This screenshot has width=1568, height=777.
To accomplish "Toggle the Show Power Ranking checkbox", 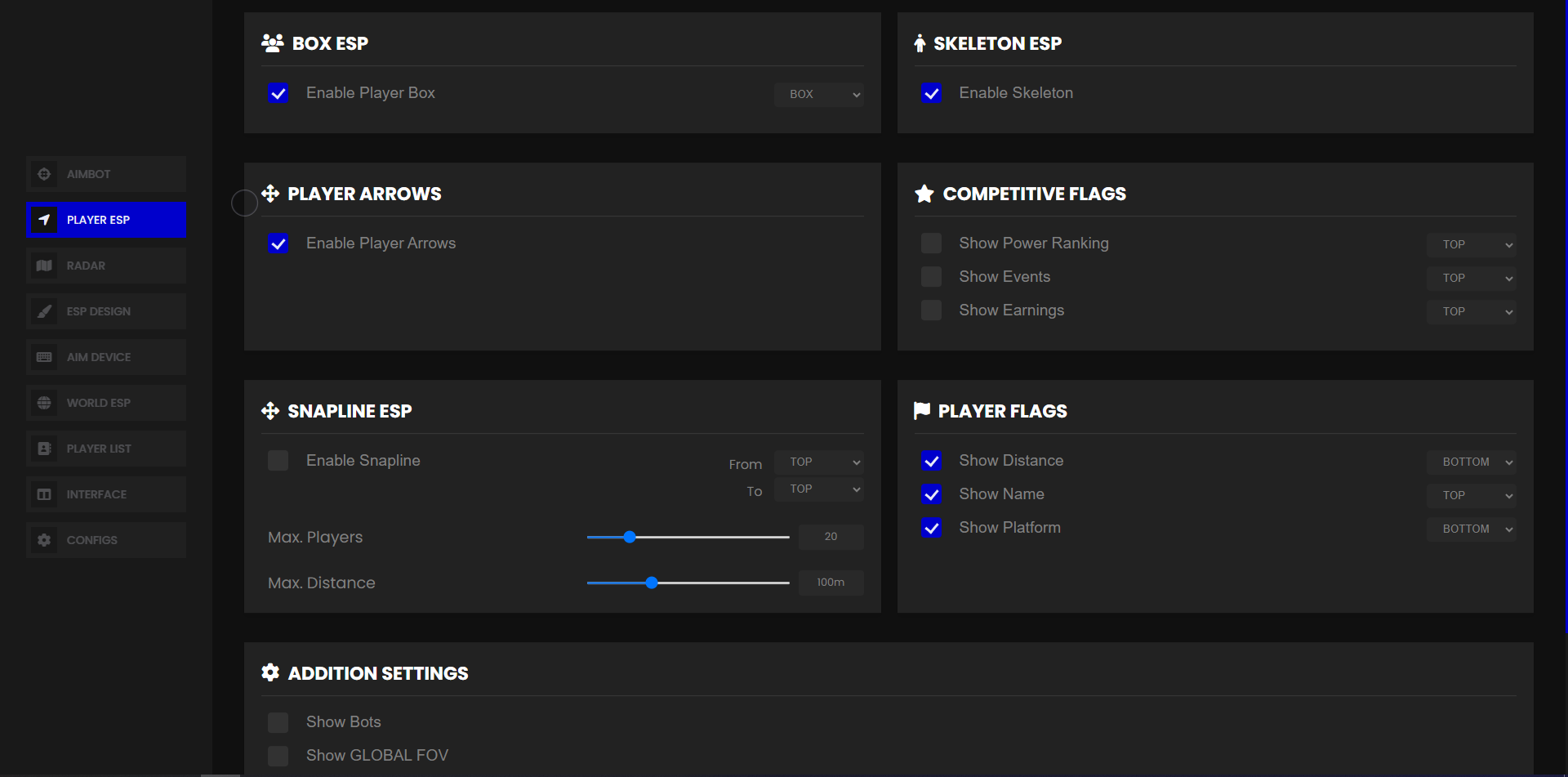I will coord(931,243).
